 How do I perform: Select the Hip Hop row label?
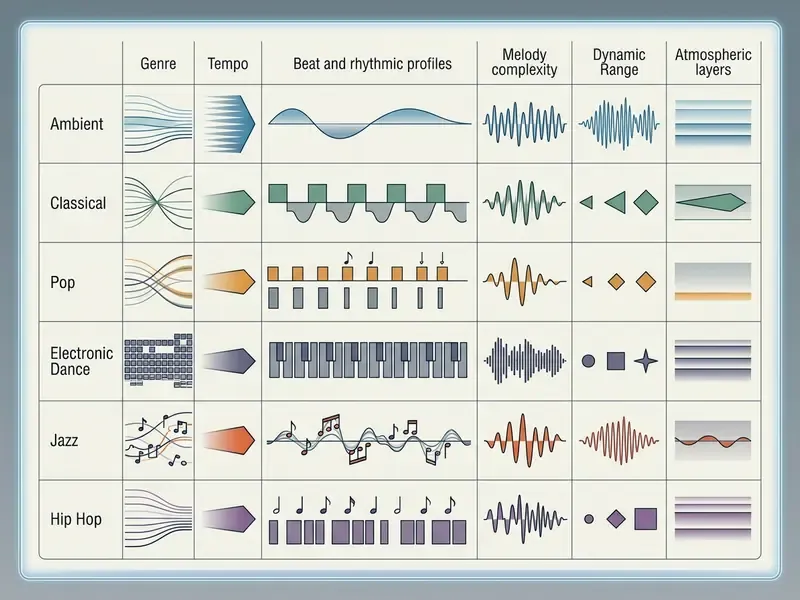76,519
